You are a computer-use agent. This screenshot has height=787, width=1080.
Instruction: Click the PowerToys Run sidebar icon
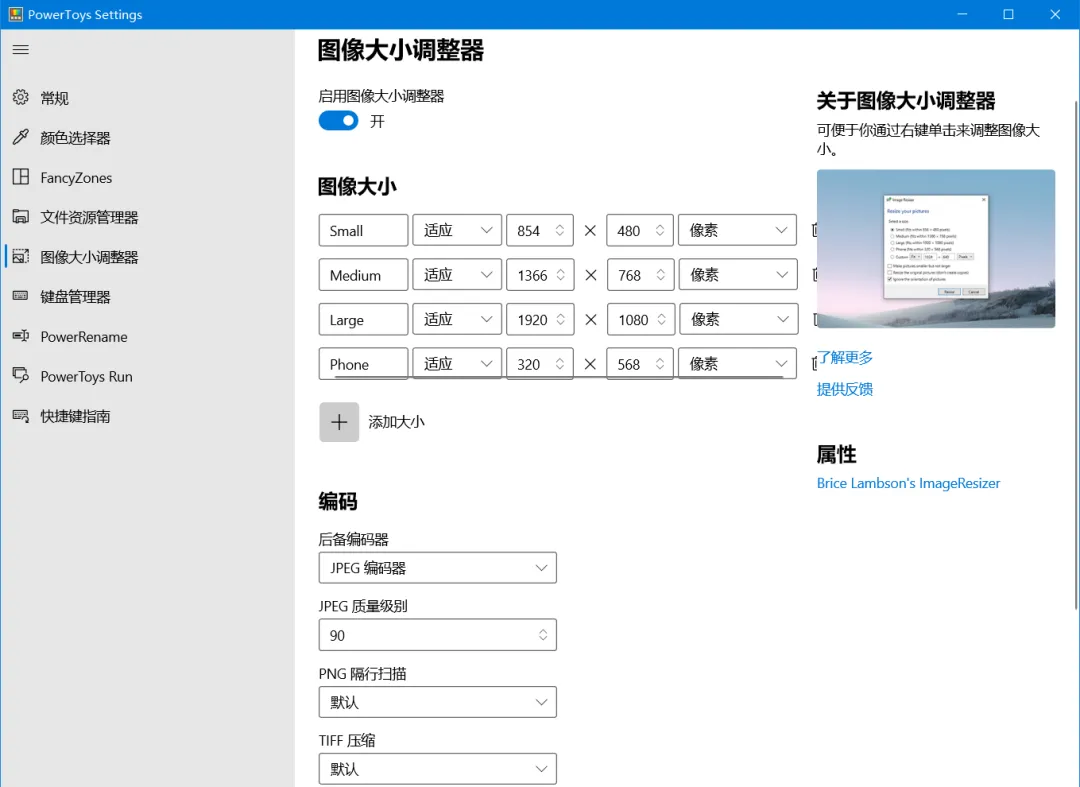(x=21, y=376)
